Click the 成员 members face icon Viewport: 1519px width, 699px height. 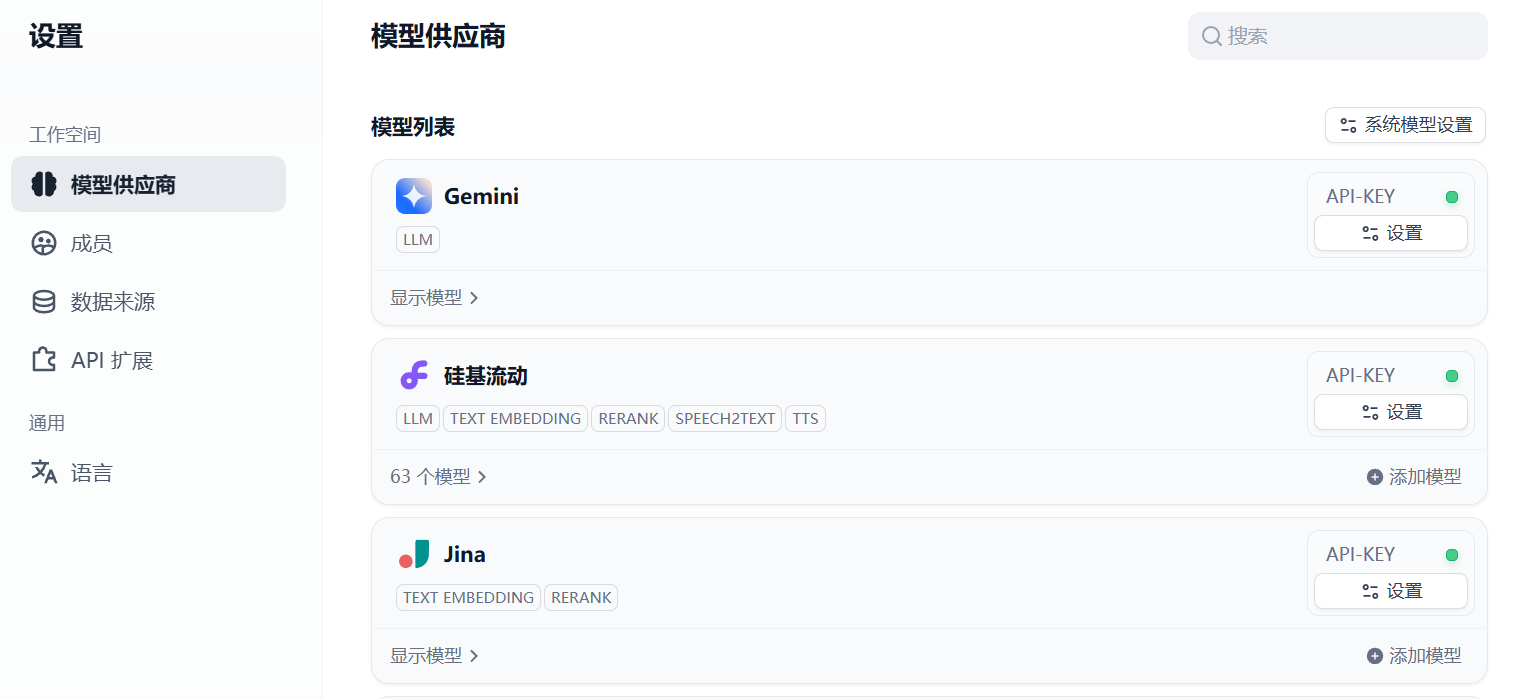(x=44, y=244)
